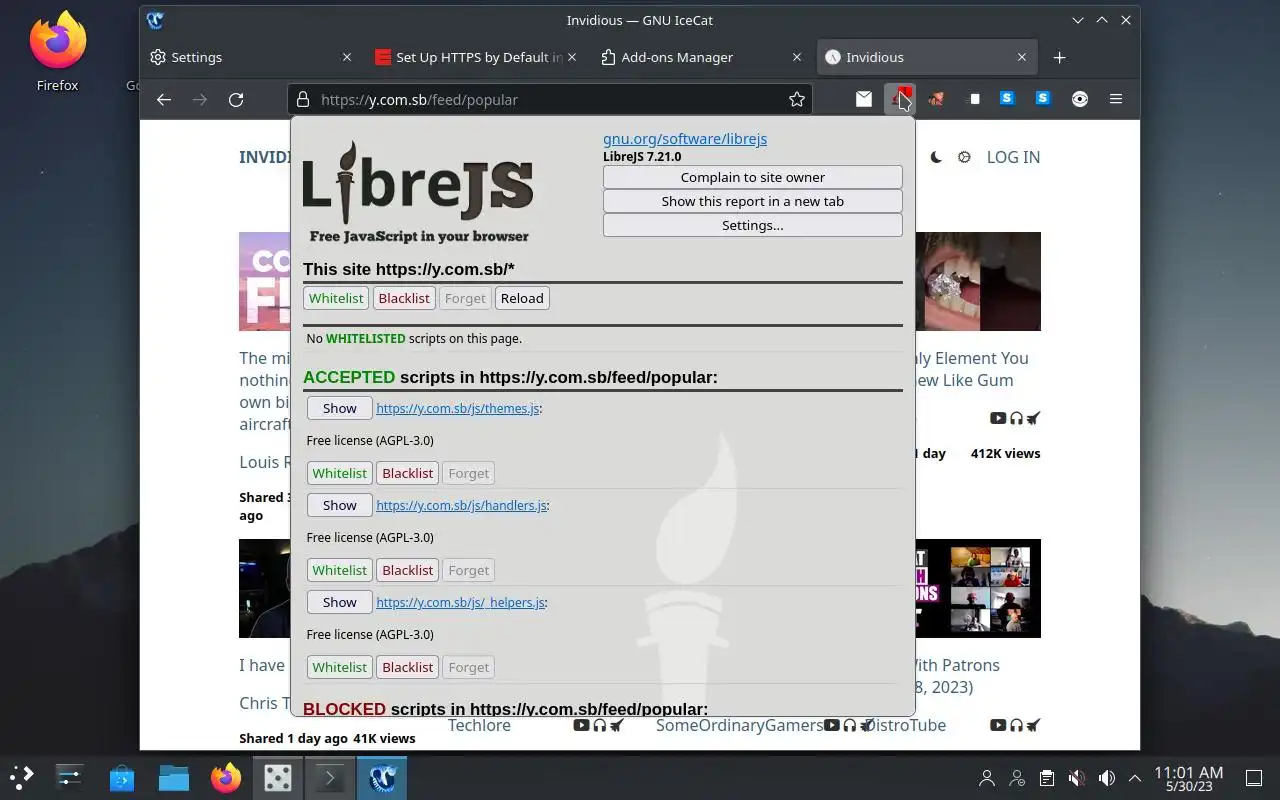The height and width of the screenshot is (800, 1280).
Task: Switch to the Add-ons Manager tab
Action: click(x=701, y=57)
